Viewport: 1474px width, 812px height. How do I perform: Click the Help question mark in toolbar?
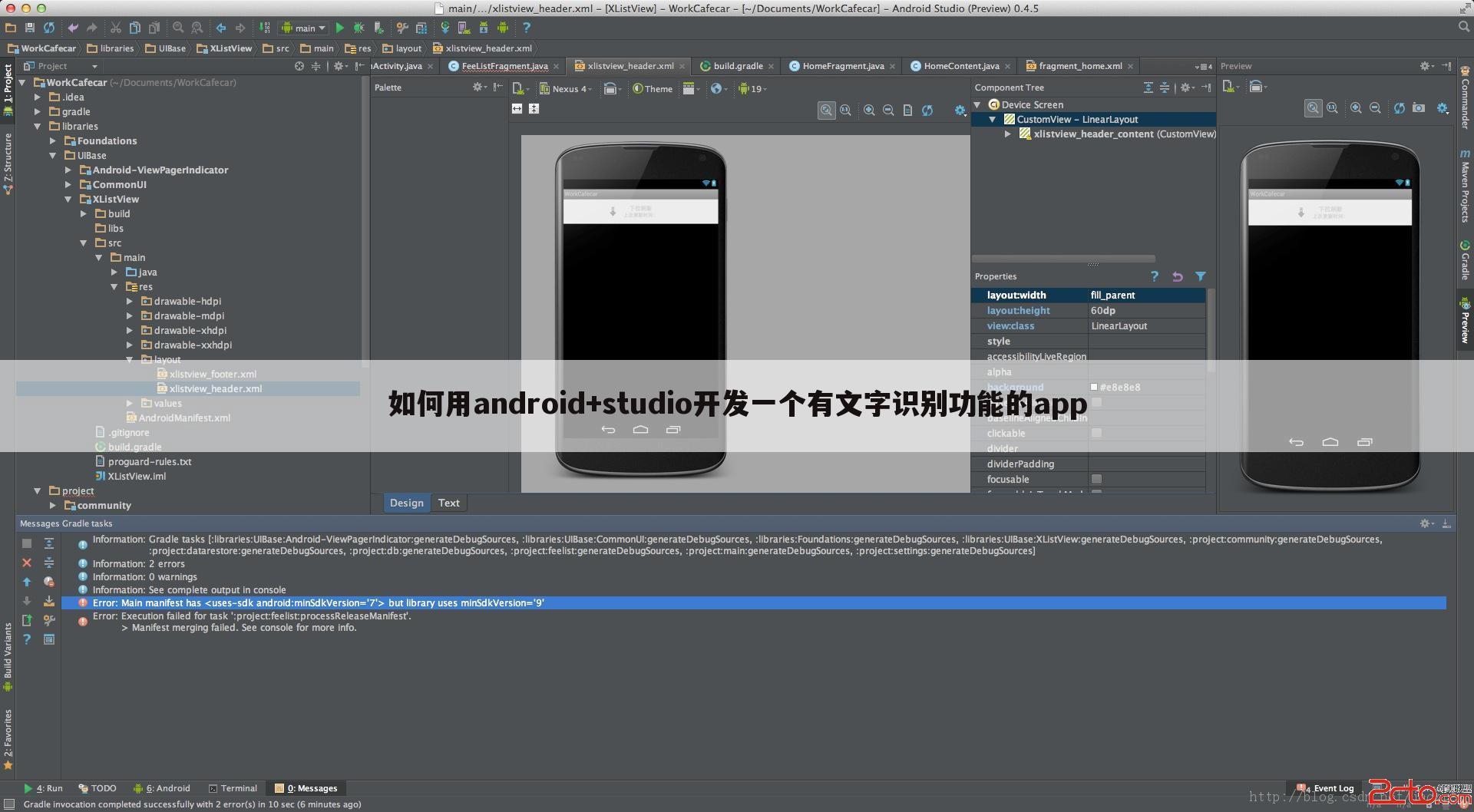[527, 28]
